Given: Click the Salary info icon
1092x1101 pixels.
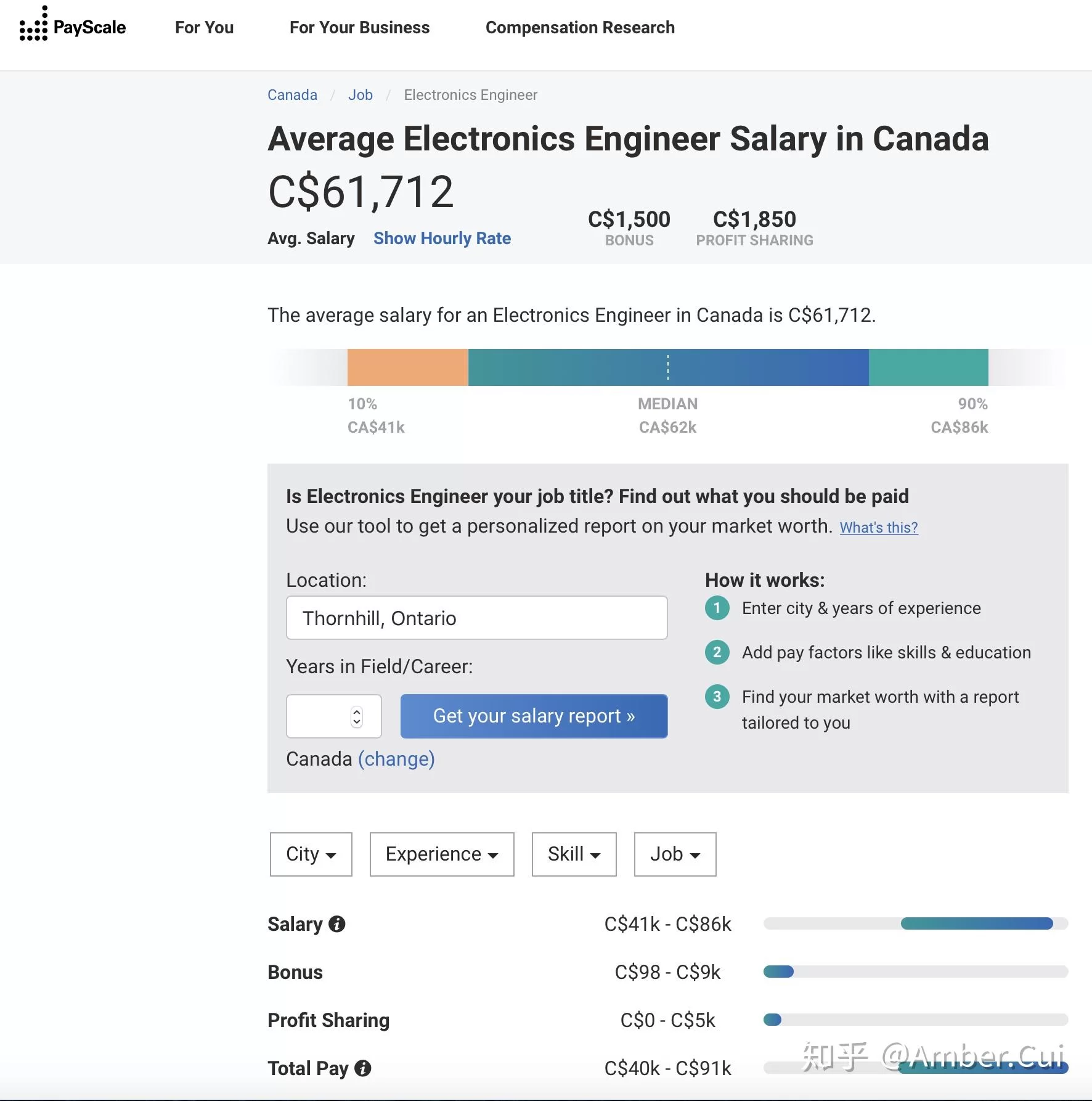Looking at the screenshot, I should pos(337,924).
